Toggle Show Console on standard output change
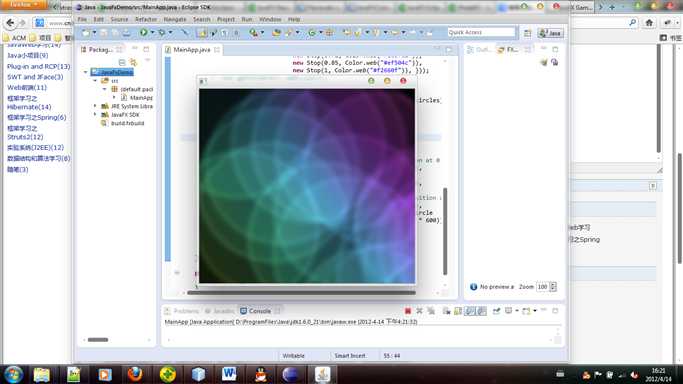The height and width of the screenshot is (384, 683). (x=470, y=311)
